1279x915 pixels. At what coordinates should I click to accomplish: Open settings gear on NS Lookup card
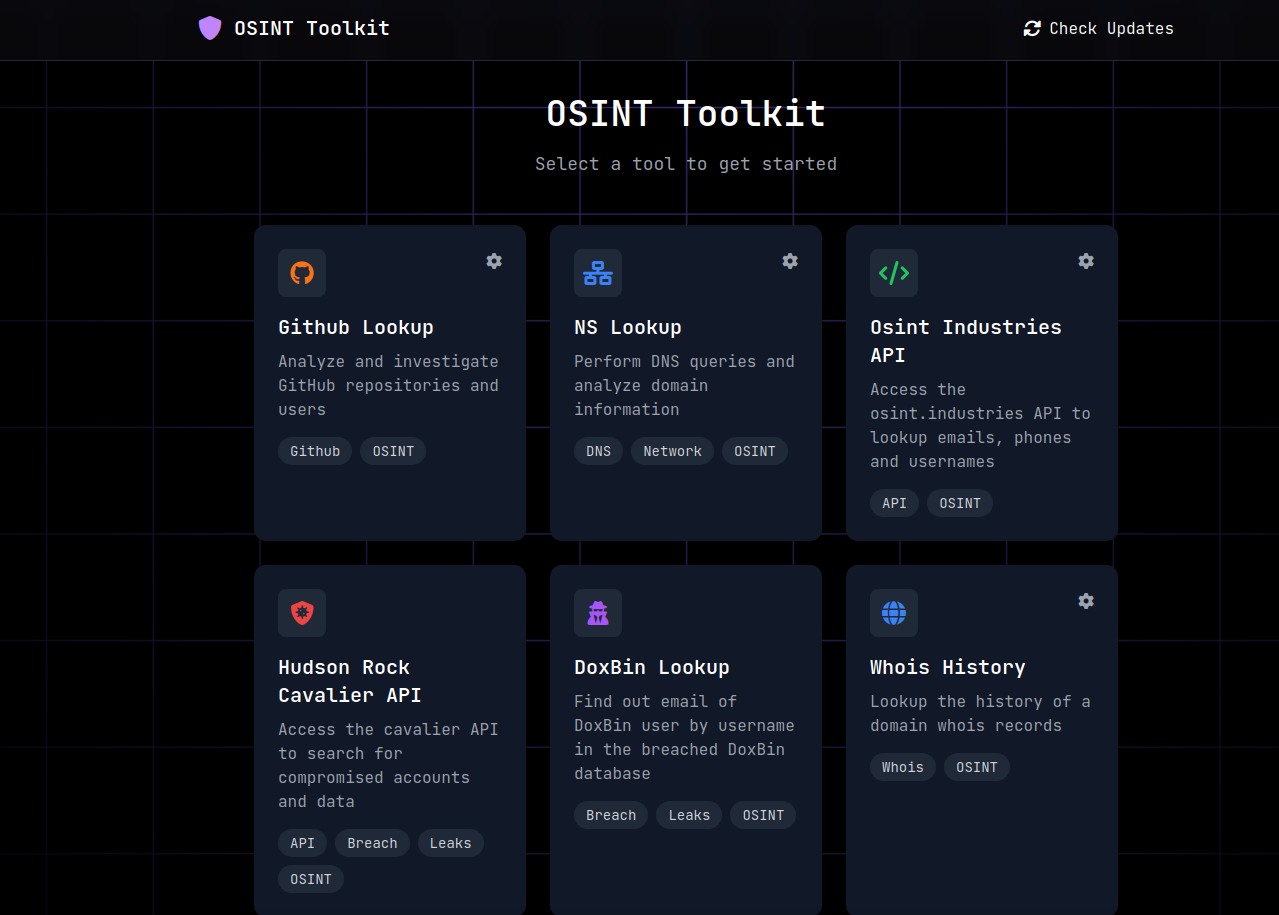click(x=790, y=261)
